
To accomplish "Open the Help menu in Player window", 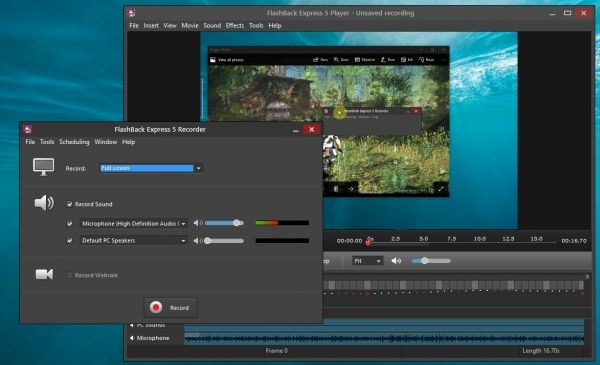I will point(275,26).
